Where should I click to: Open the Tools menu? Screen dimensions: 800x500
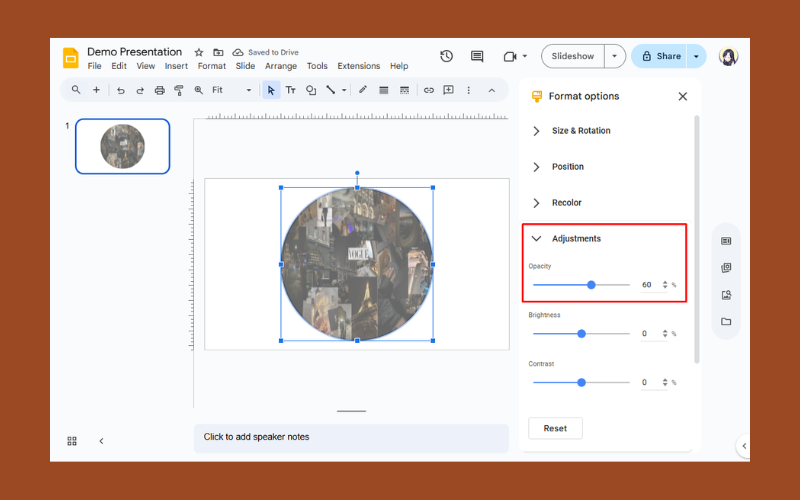[317, 66]
